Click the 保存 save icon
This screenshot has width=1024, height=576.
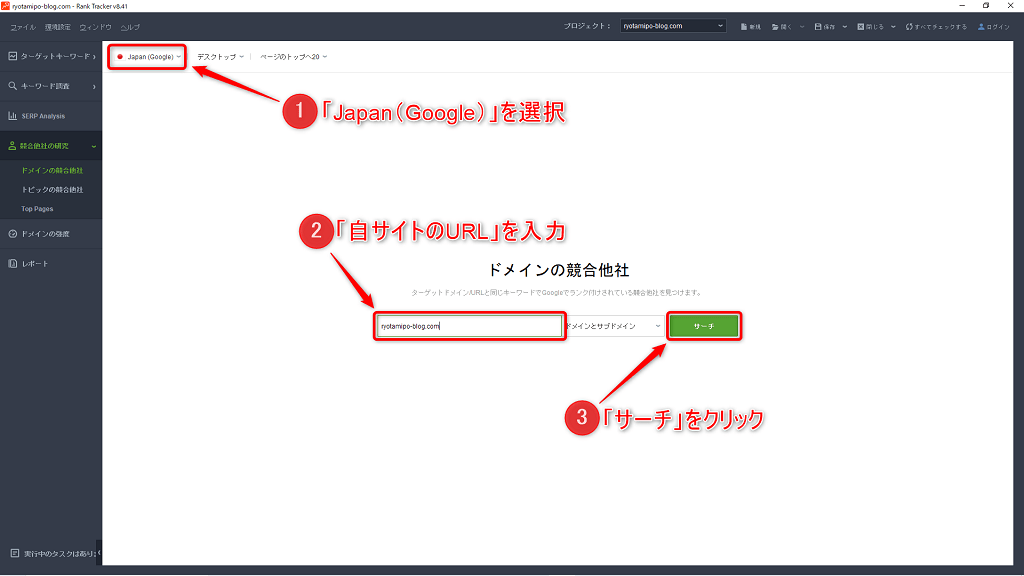coord(818,27)
